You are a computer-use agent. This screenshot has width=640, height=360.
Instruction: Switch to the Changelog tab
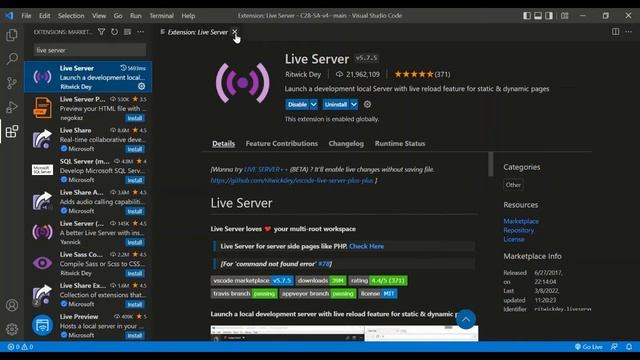click(346, 143)
